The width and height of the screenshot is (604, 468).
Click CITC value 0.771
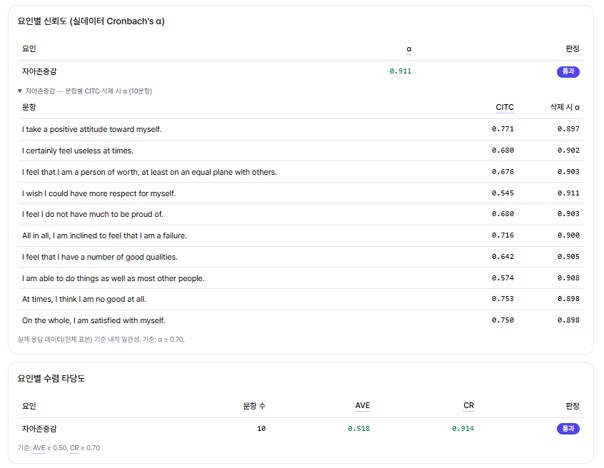(503, 129)
